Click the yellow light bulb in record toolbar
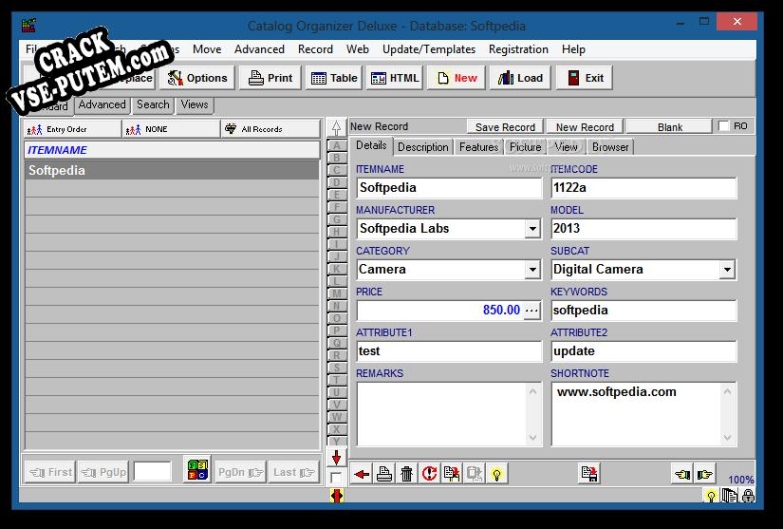This screenshot has width=783, height=529. [496, 474]
